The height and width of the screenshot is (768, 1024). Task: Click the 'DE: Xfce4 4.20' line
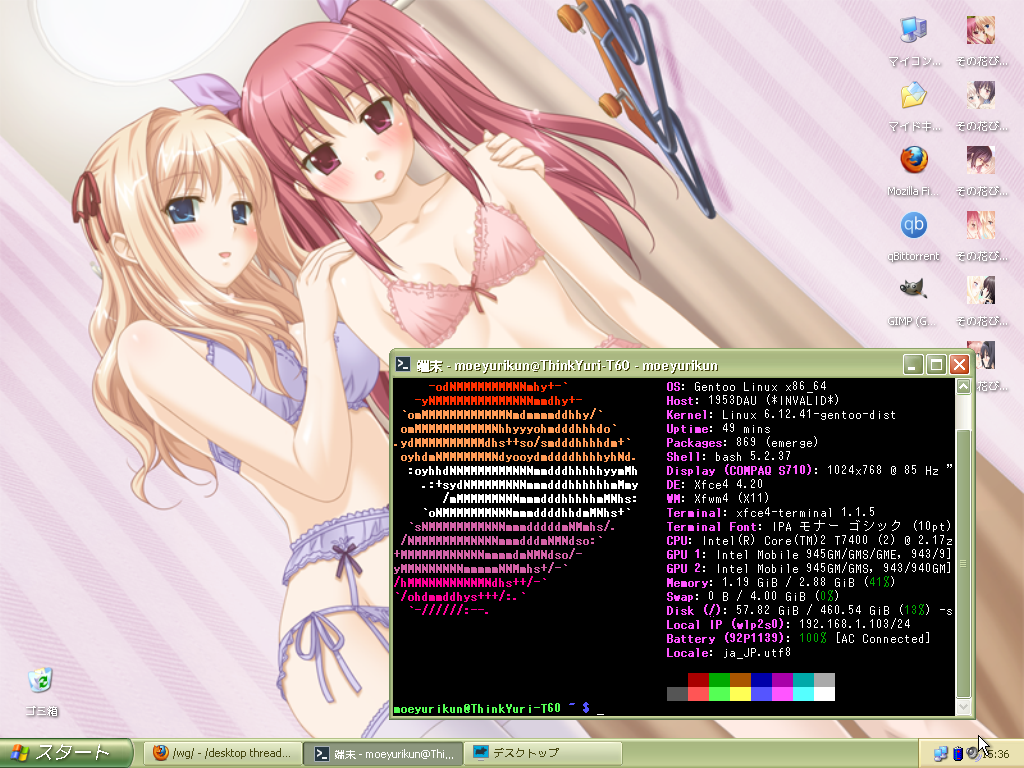(x=714, y=485)
